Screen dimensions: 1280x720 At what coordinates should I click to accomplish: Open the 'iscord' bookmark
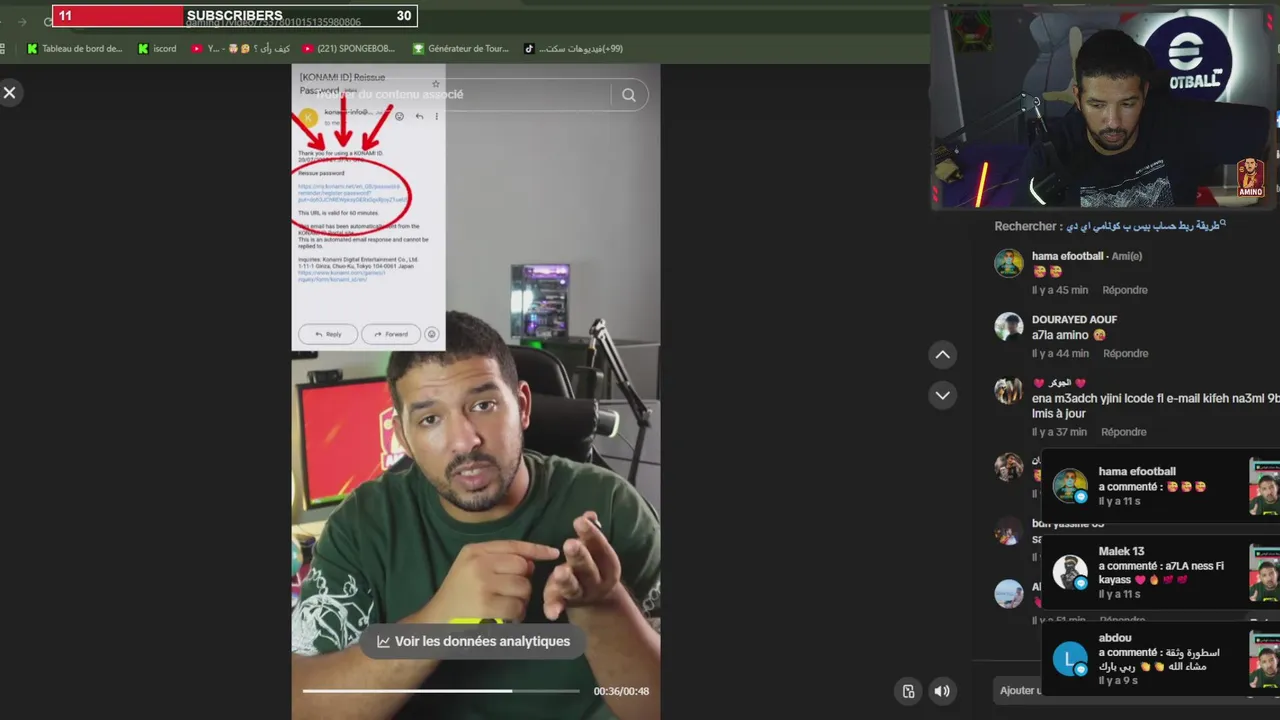pyautogui.click(x=158, y=48)
